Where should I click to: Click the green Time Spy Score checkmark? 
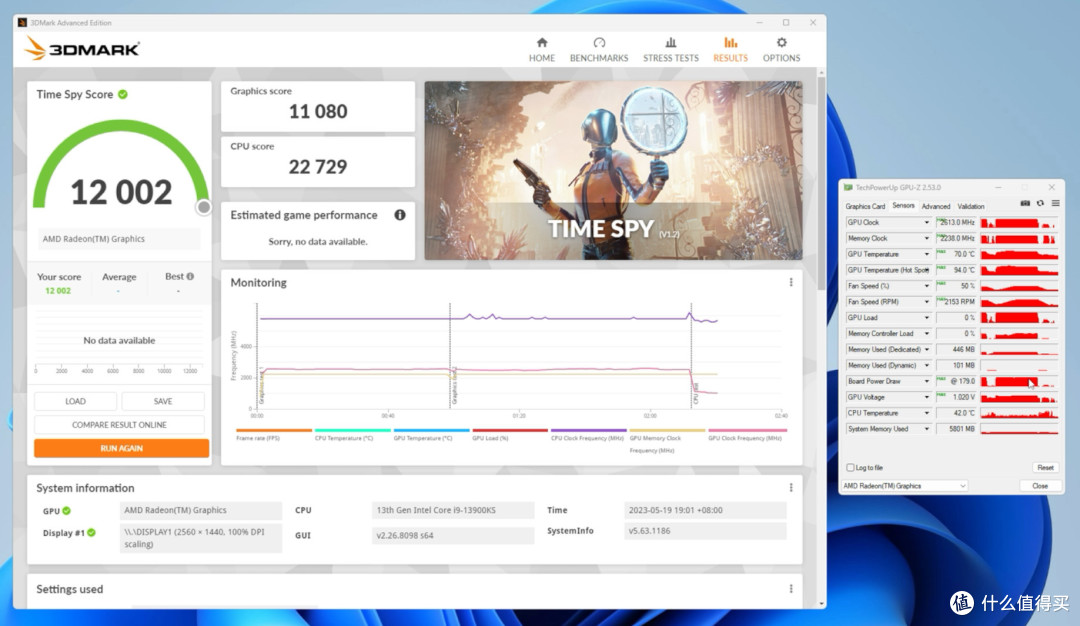click(123, 94)
